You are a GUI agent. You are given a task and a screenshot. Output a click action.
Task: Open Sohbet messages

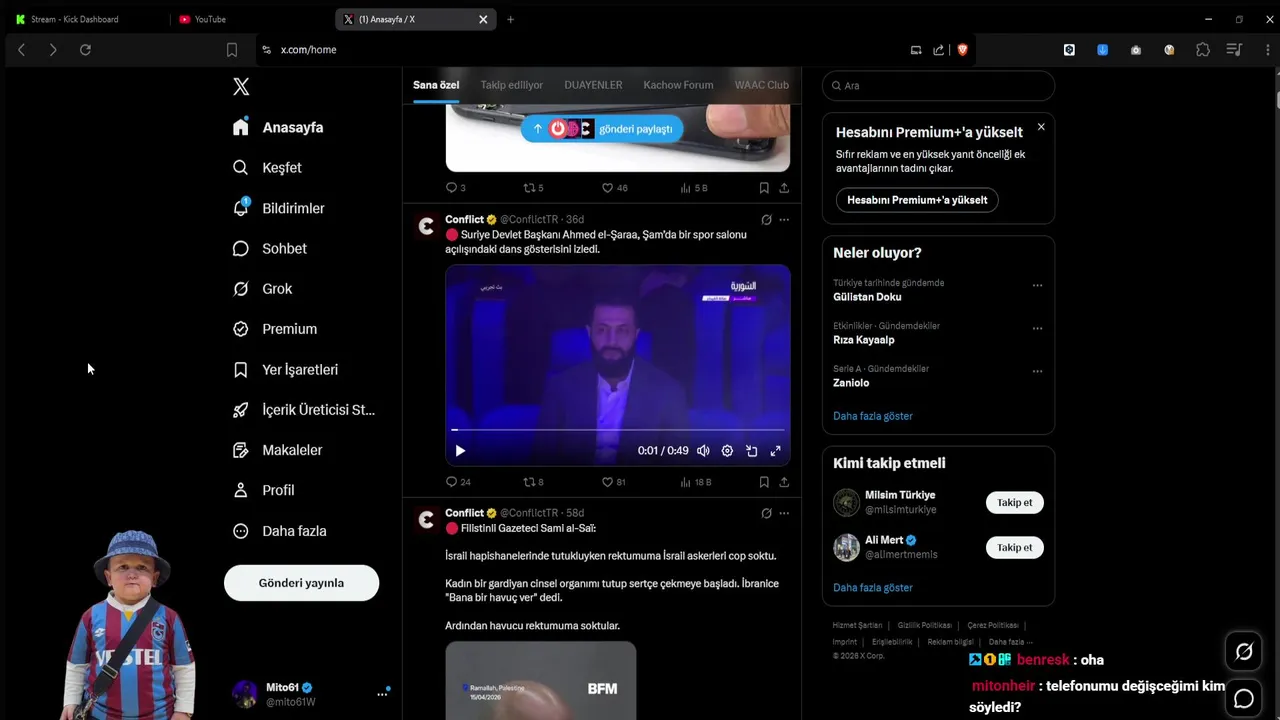click(x=270, y=248)
